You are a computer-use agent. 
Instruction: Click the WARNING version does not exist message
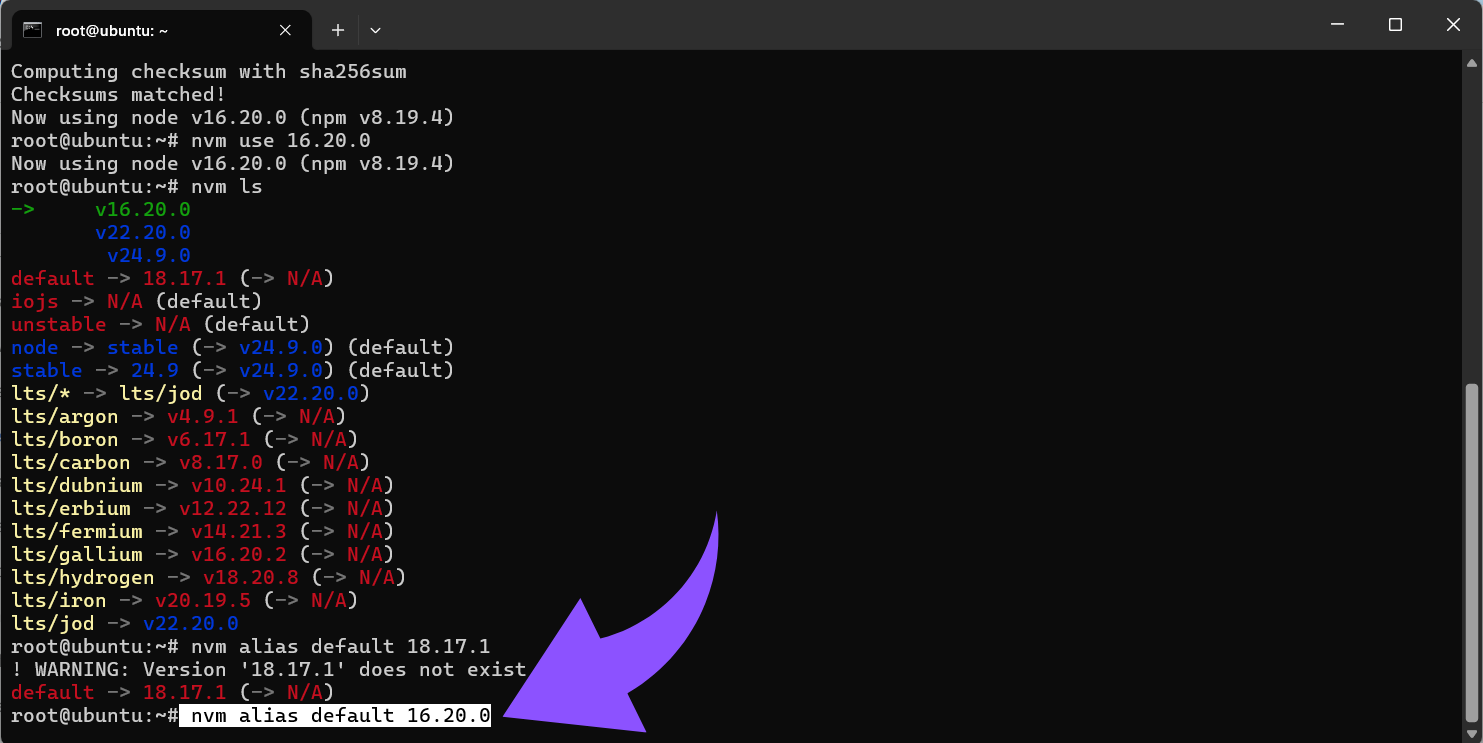[x=268, y=670]
